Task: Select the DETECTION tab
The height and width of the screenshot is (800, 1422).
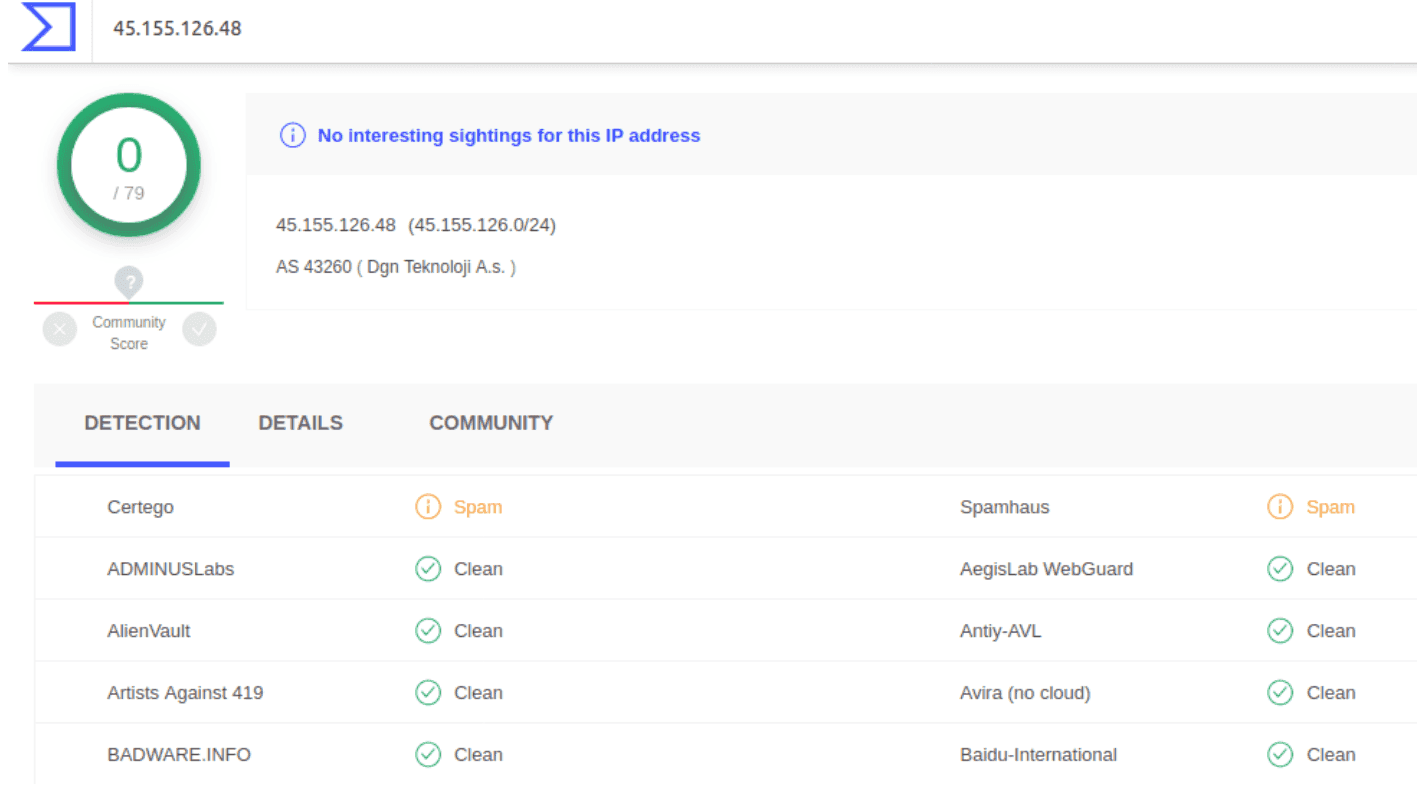Action: coord(142,423)
